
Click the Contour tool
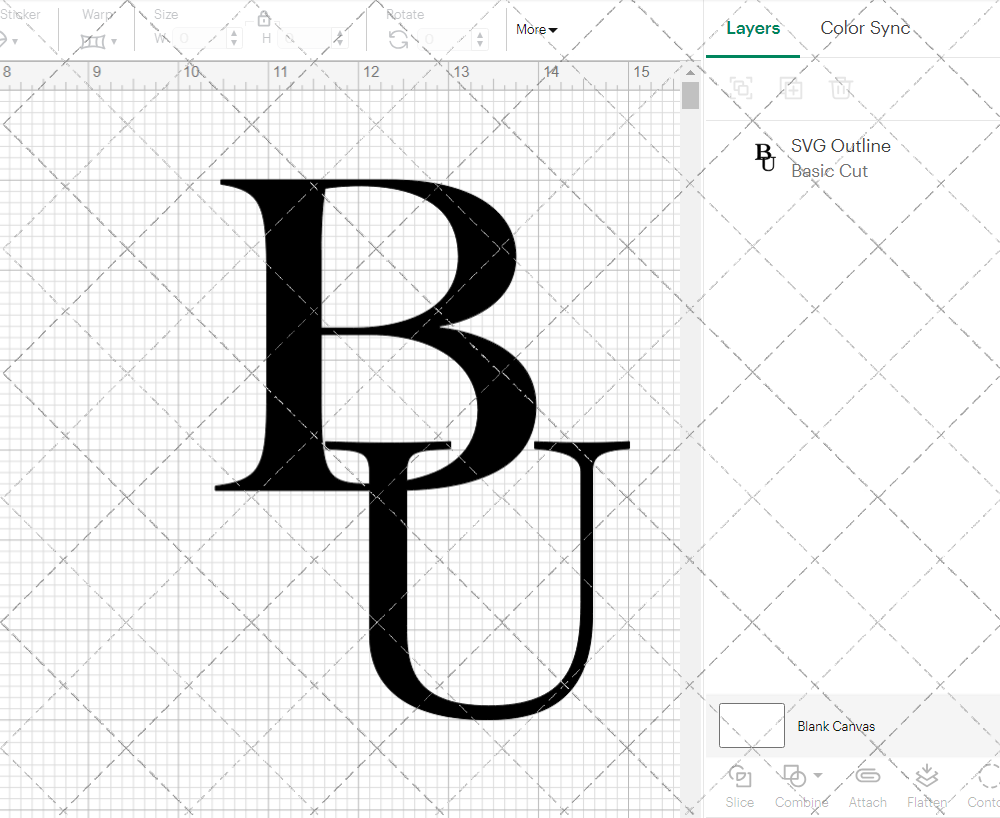coord(986,786)
